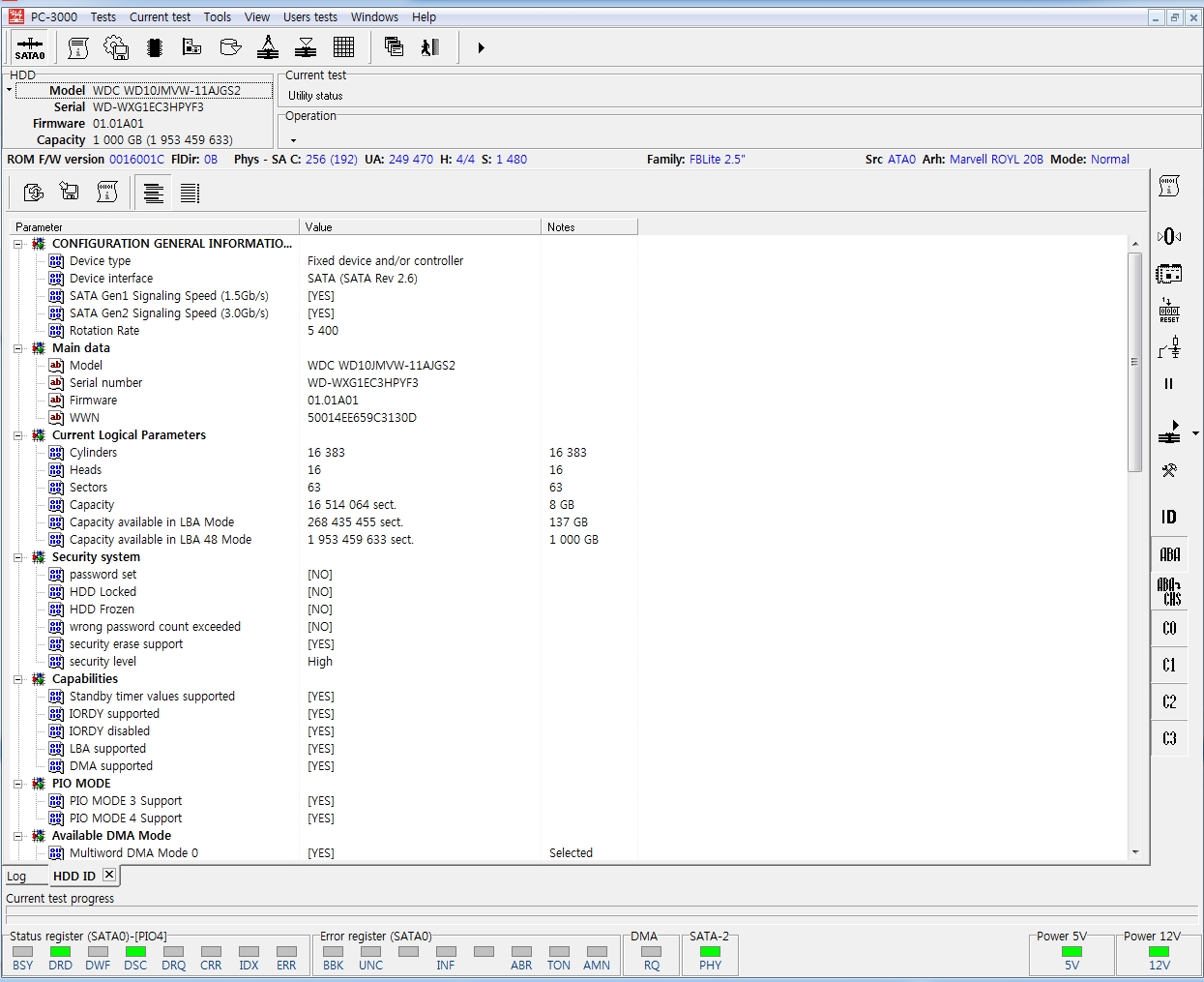Screen dimensions: 1204x982
Task: Collapse the Available DMA Mode node
Action: pos(17,836)
